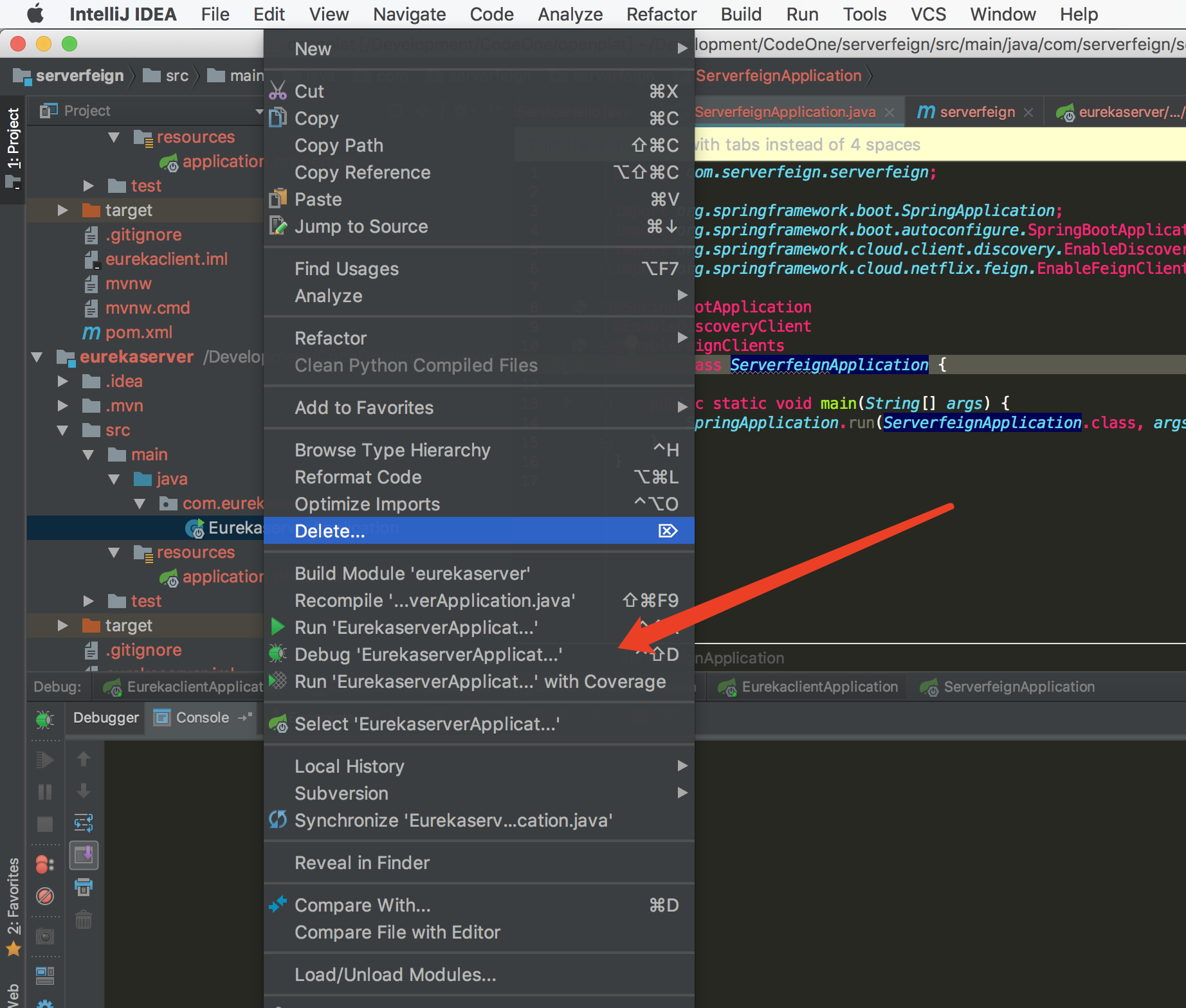
Task: Open the Refactor submenu
Action: 479,338
